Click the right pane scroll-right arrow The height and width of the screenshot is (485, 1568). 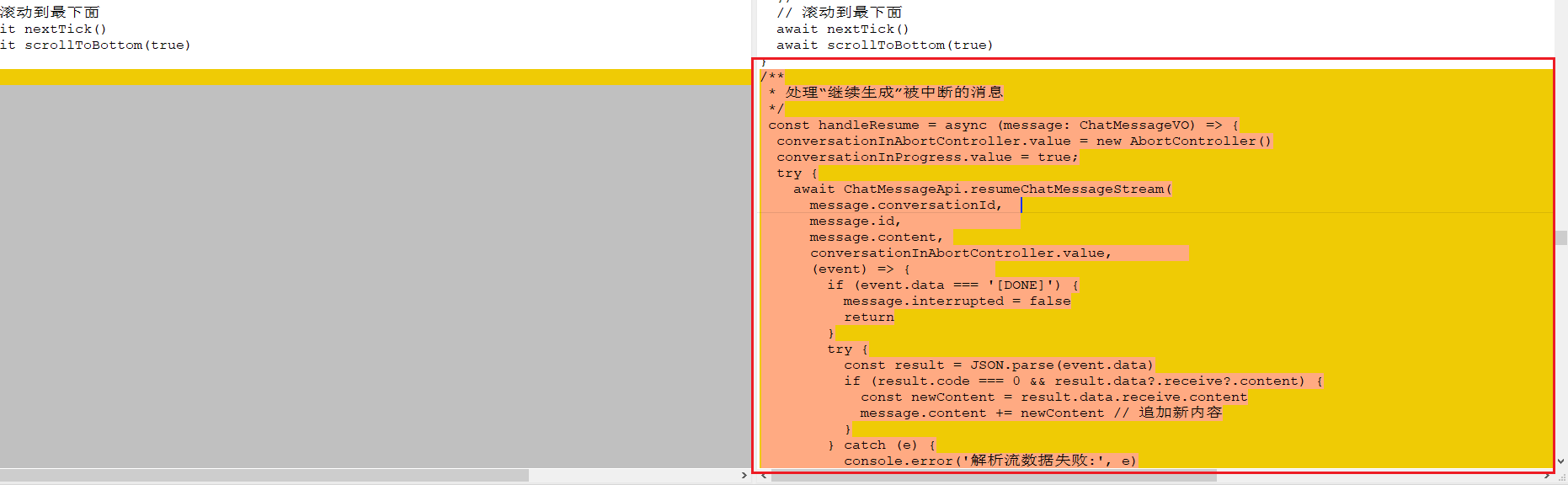coord(1547,476)
